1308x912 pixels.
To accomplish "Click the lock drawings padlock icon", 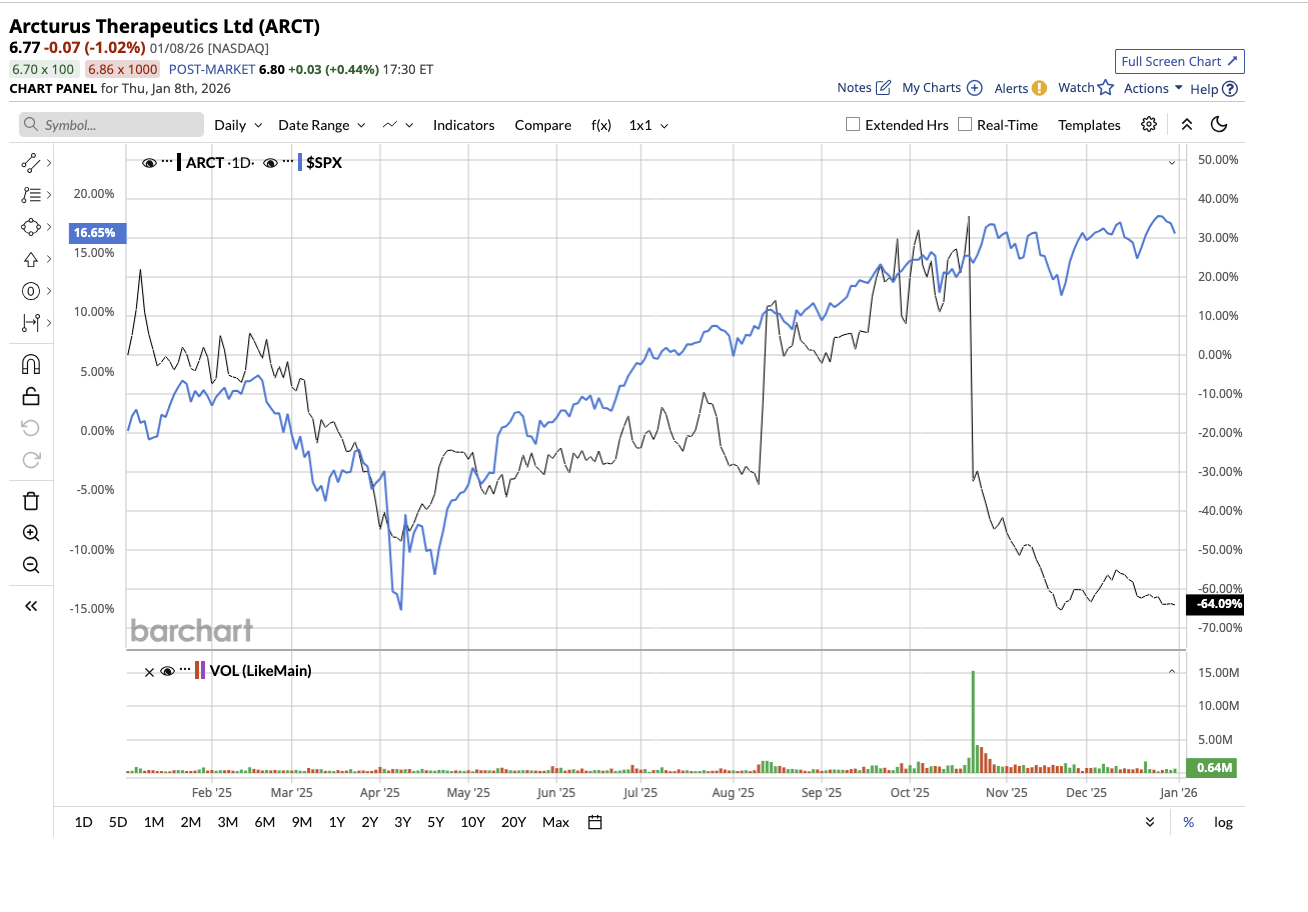I will pyautogui.click(x=31, y=396).
